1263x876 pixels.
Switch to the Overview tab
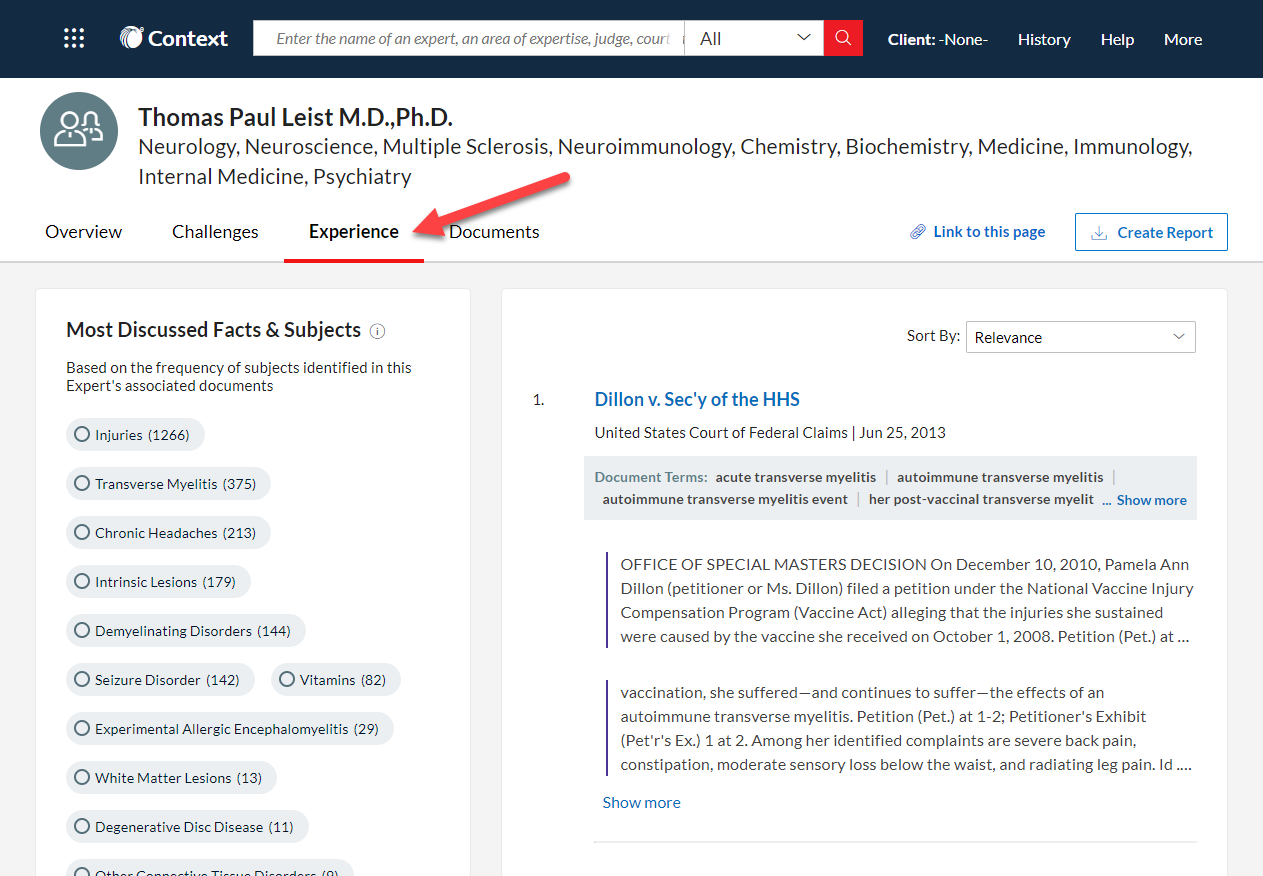tap(84, 232)
